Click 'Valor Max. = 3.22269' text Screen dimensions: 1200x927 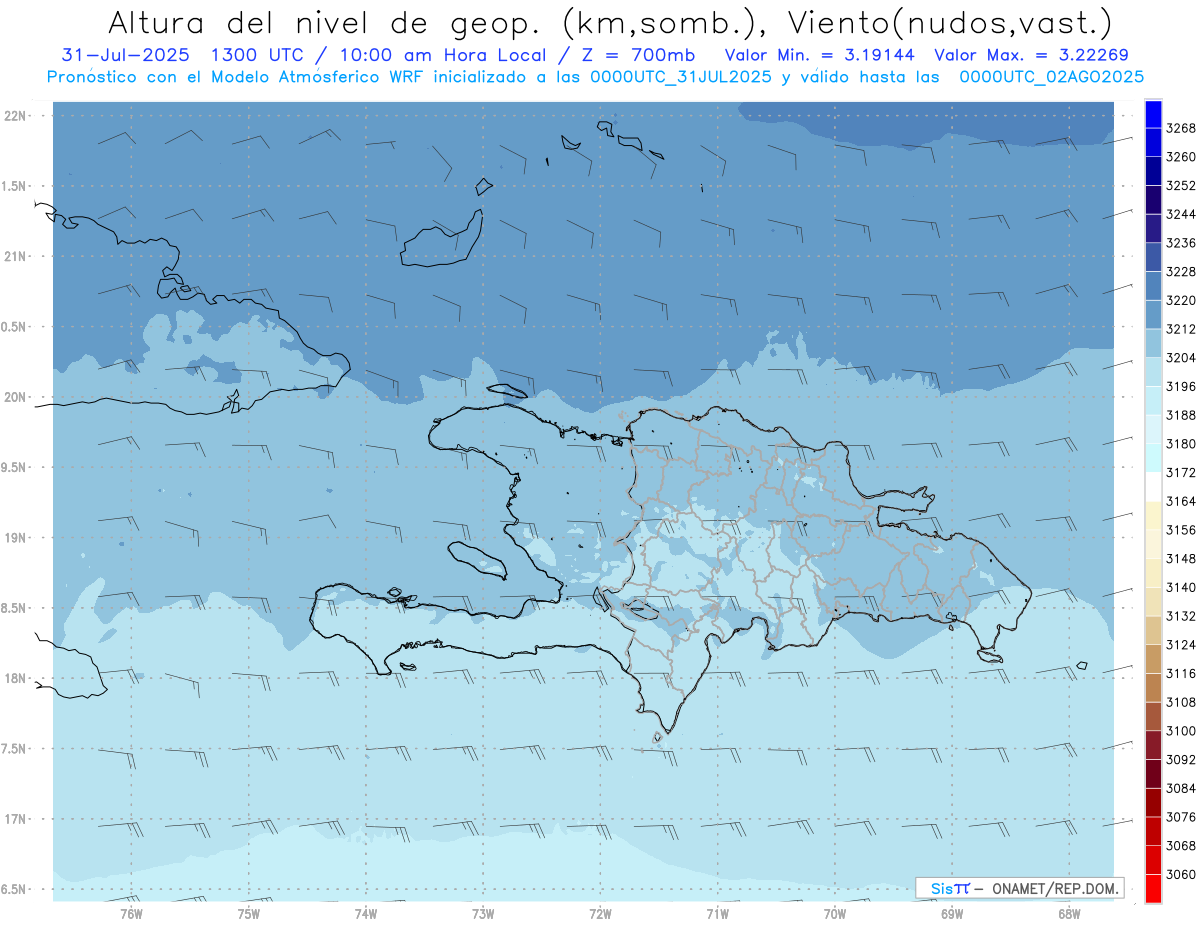tap(1031, 55)
